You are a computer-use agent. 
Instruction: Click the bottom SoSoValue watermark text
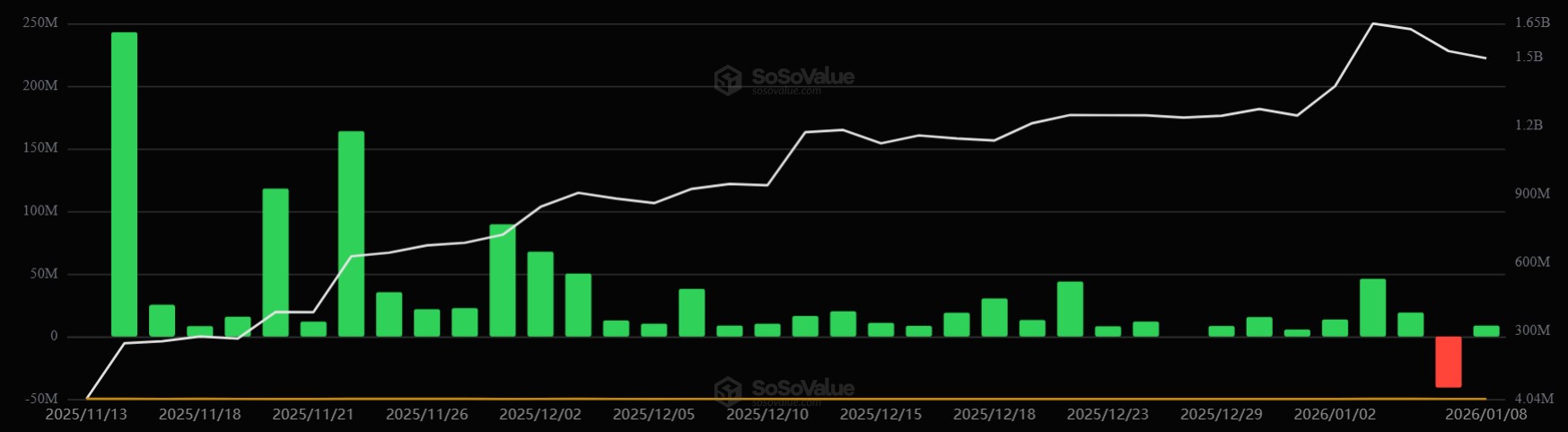(x=802, y=388)
